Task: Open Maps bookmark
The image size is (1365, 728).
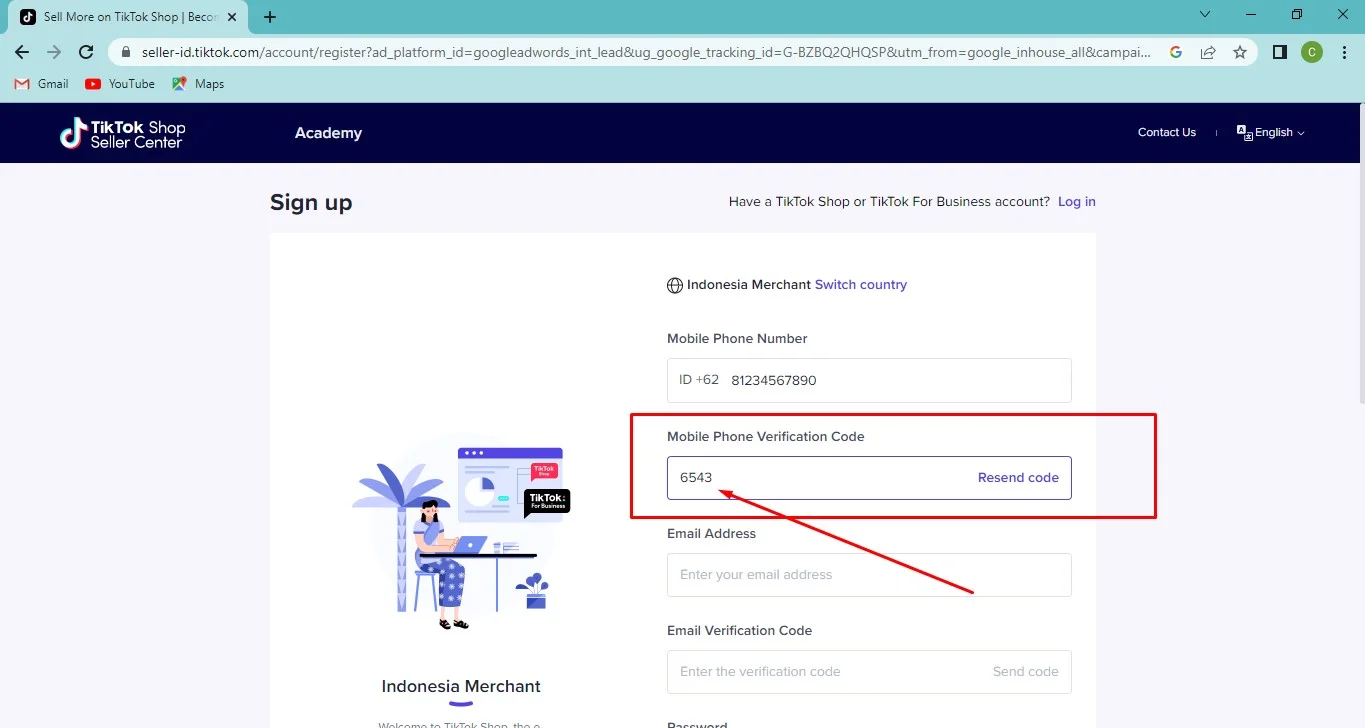Action: coord(198,84)
